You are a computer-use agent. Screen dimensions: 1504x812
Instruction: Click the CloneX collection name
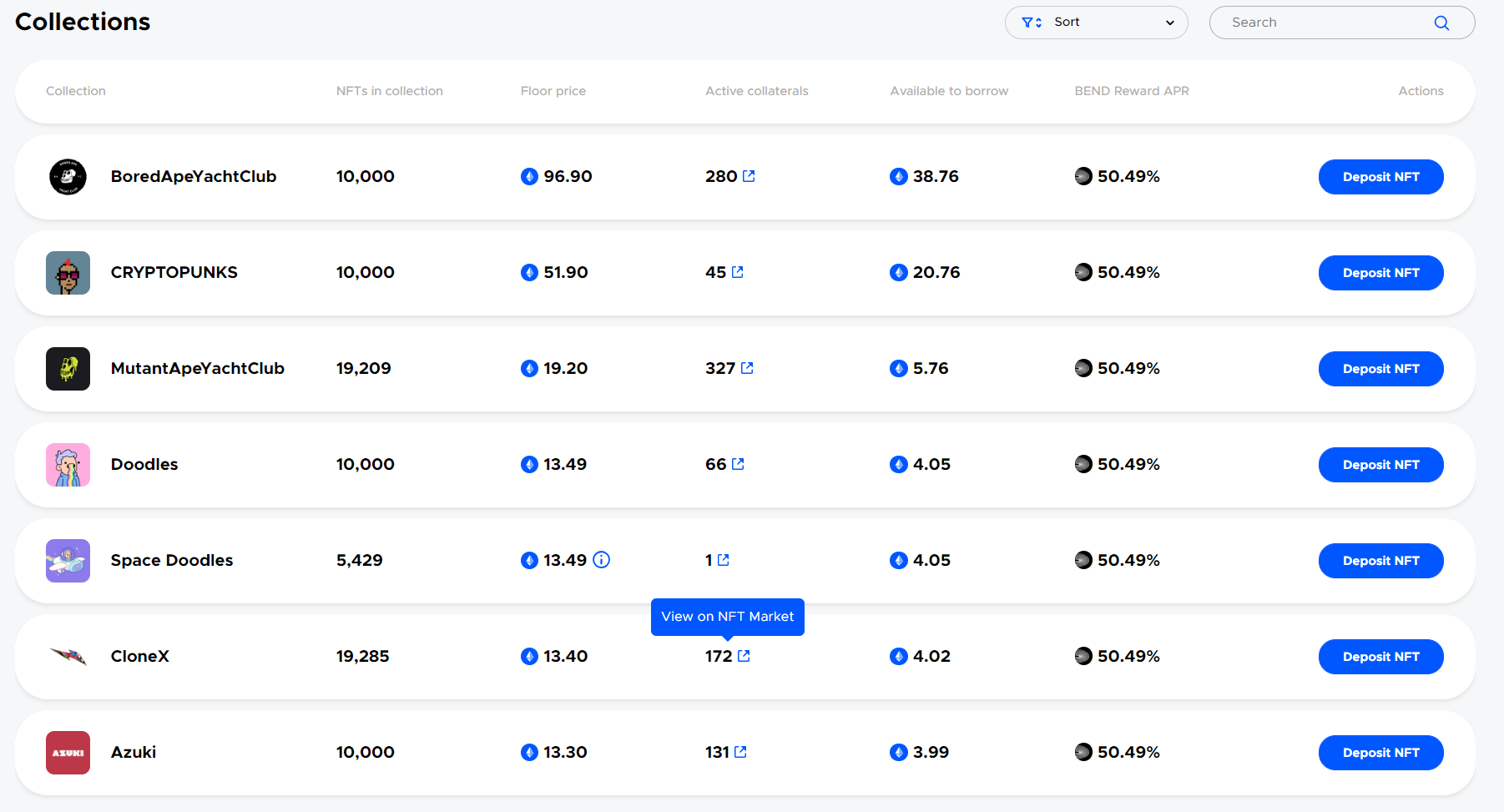pyautogui.click(x=140, y=656)
